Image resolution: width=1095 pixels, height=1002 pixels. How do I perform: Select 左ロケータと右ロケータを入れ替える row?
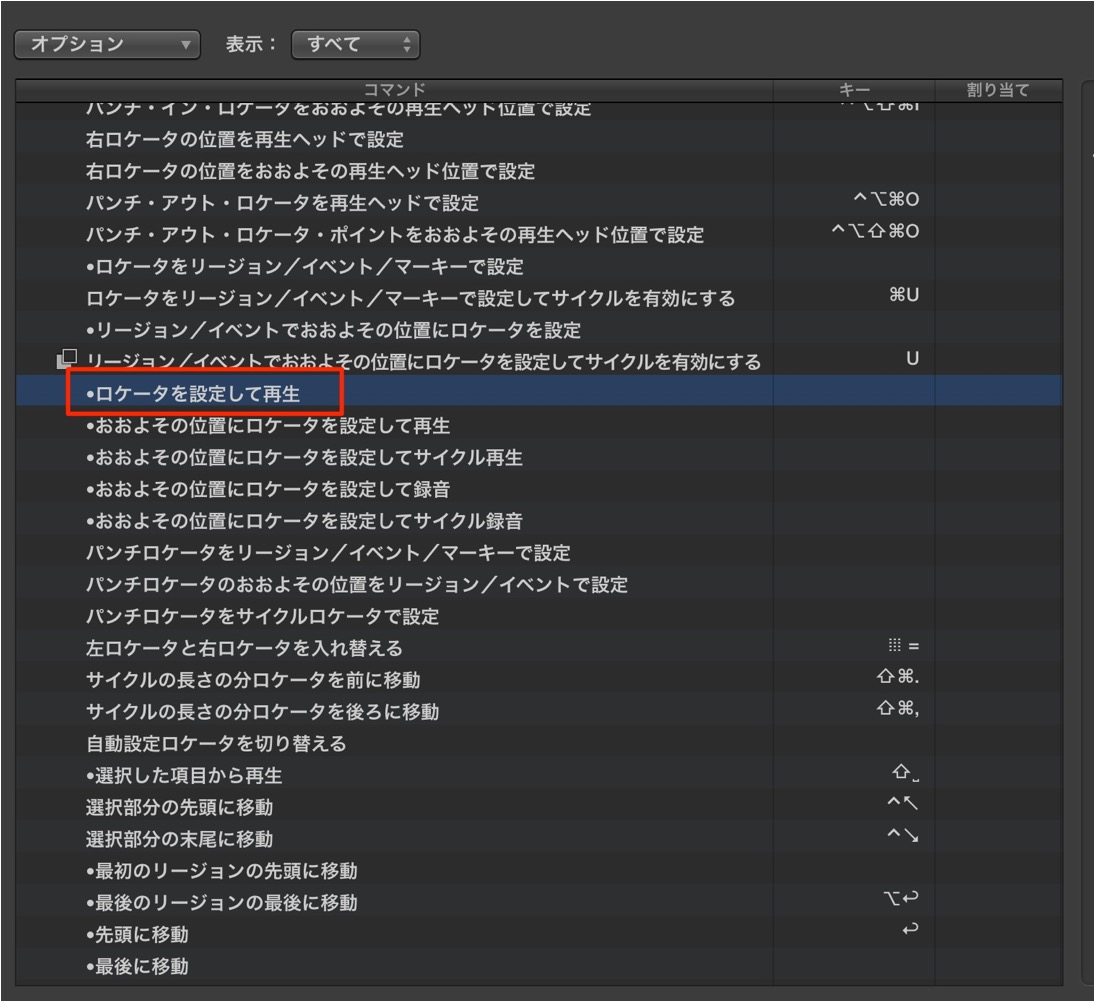(x=539, y=648)
